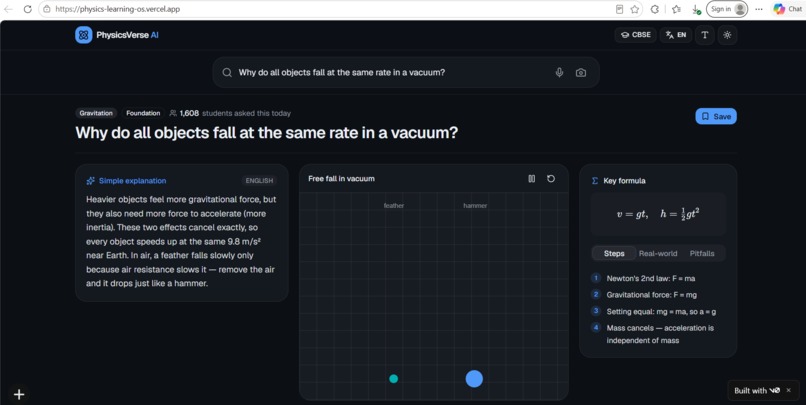
Task: Open the browser extensions puzzle icon
Action: click(x=655, y=9)
